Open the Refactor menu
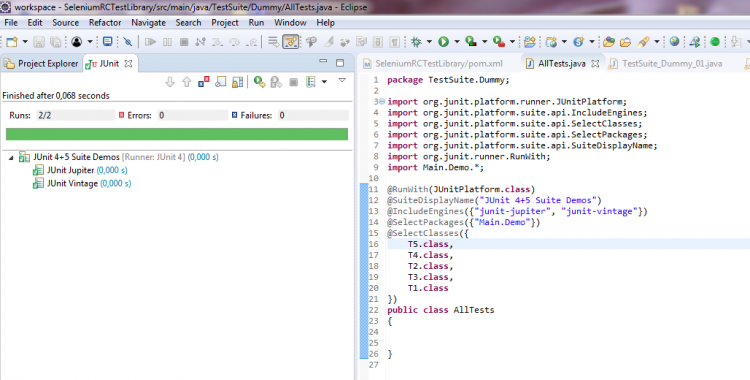This screenshot has width=750, height=380. [x=105, y=22]
